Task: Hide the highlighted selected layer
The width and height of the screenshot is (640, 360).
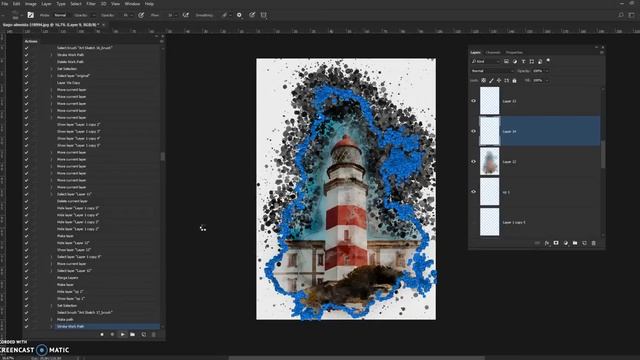Action: coord(473,131)
